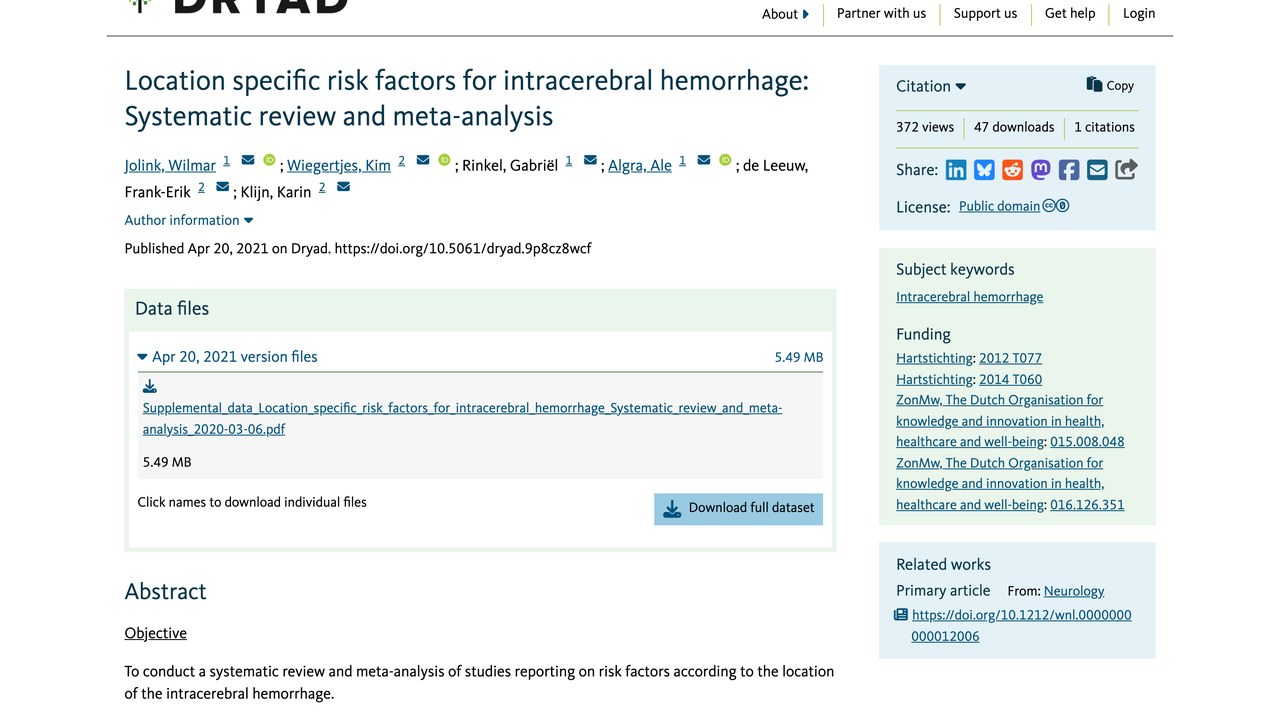Image resolution: width=1280 pixels, height=720 pixels.
Task: Open Wiegertjes, Kim author link
Action: point(339,166)
